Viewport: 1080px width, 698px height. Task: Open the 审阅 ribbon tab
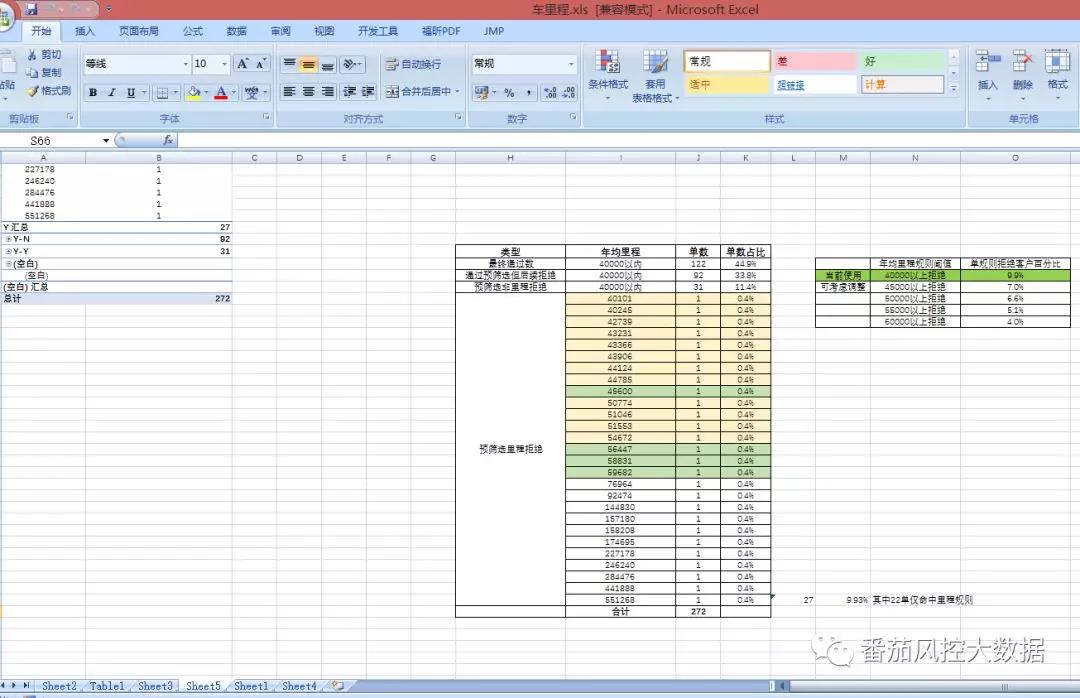280,31
